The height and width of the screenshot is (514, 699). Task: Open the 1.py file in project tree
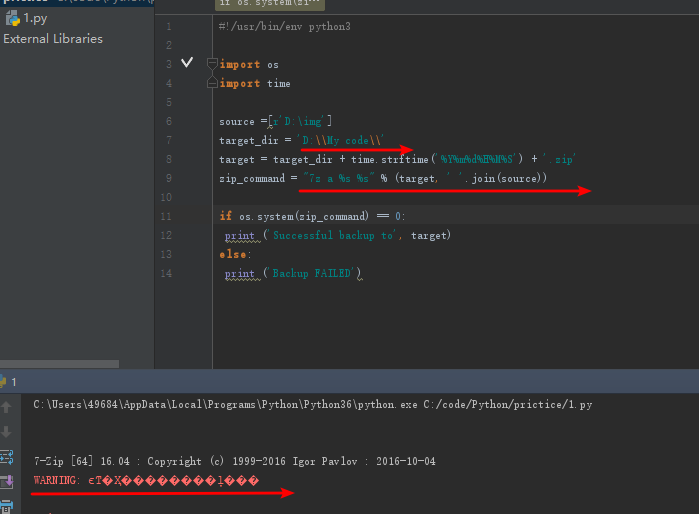[35, 18]
